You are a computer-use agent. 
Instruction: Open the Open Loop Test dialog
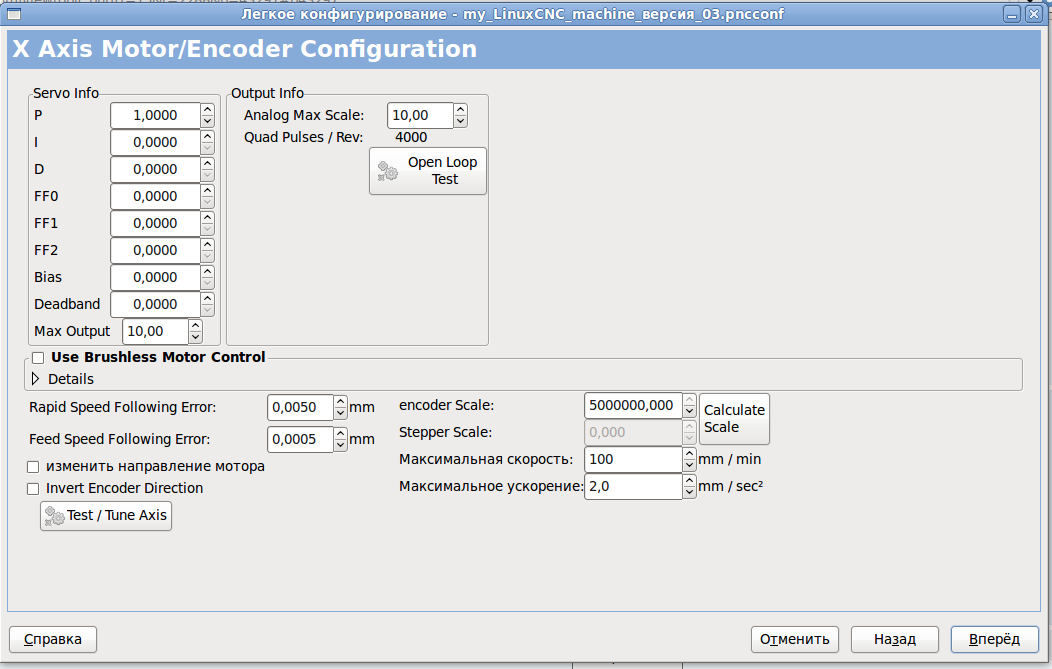coord(427,171)
